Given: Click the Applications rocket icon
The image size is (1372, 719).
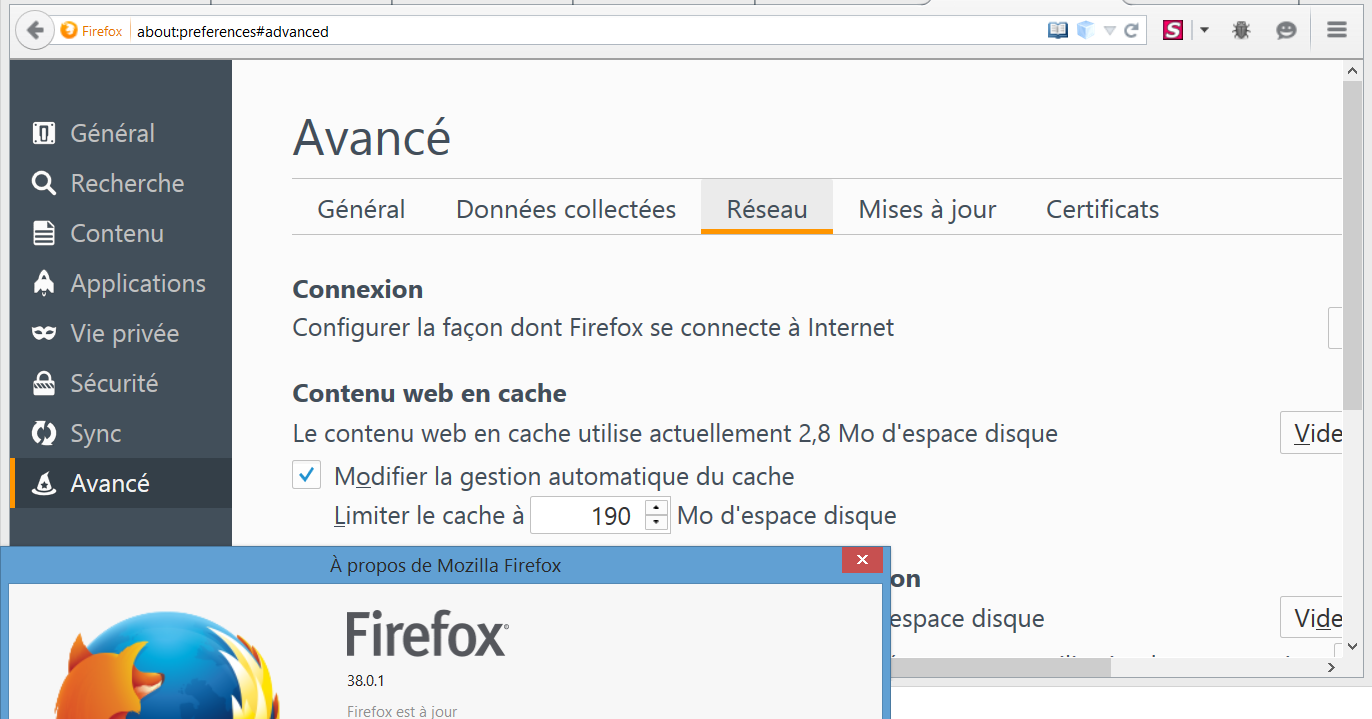Looking at the screenshot, I should point(44,283).
